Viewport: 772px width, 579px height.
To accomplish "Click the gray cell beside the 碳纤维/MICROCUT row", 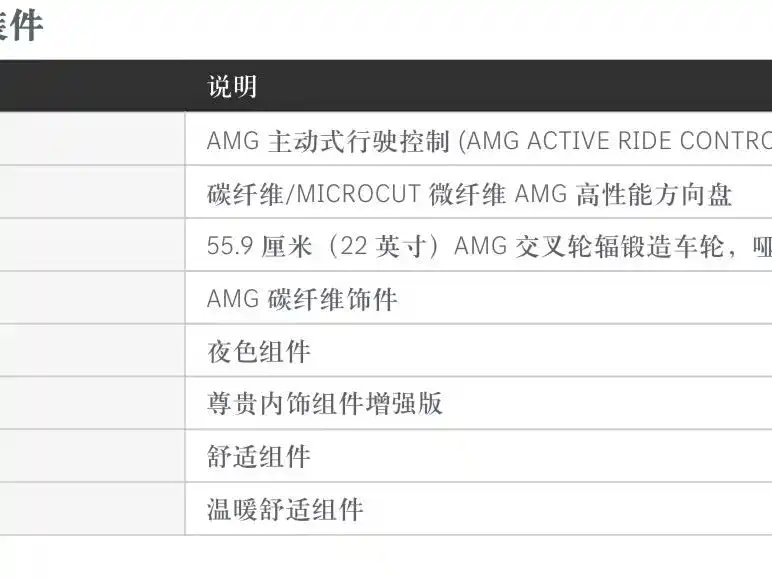I will pos(93,192).
